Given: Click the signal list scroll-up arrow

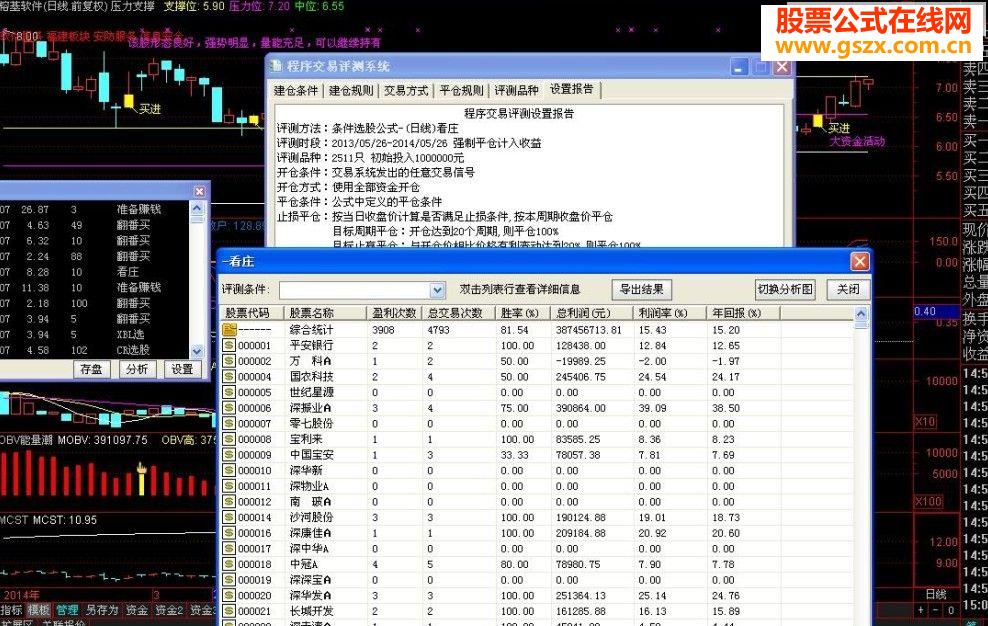Looking at the screenshot, I should pyautogui.click(x=197, y=209).
